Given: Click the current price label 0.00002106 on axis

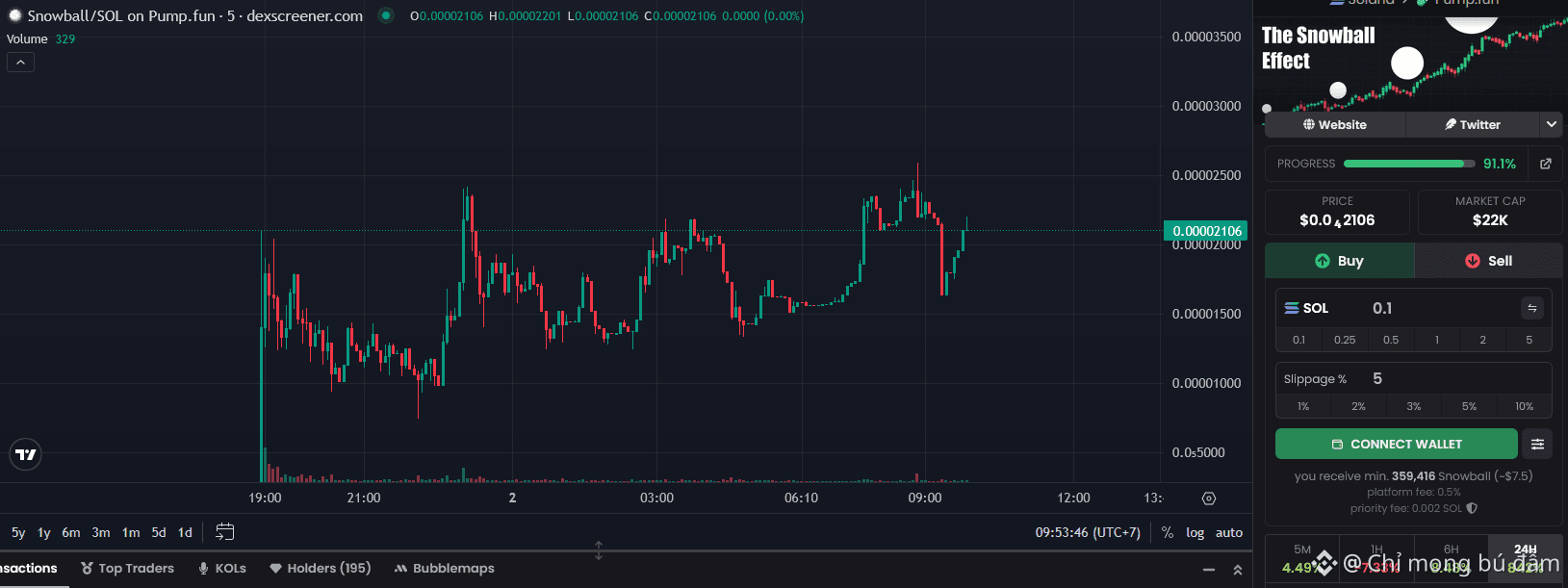Looking at the screenshot, I should (1206, 231).
